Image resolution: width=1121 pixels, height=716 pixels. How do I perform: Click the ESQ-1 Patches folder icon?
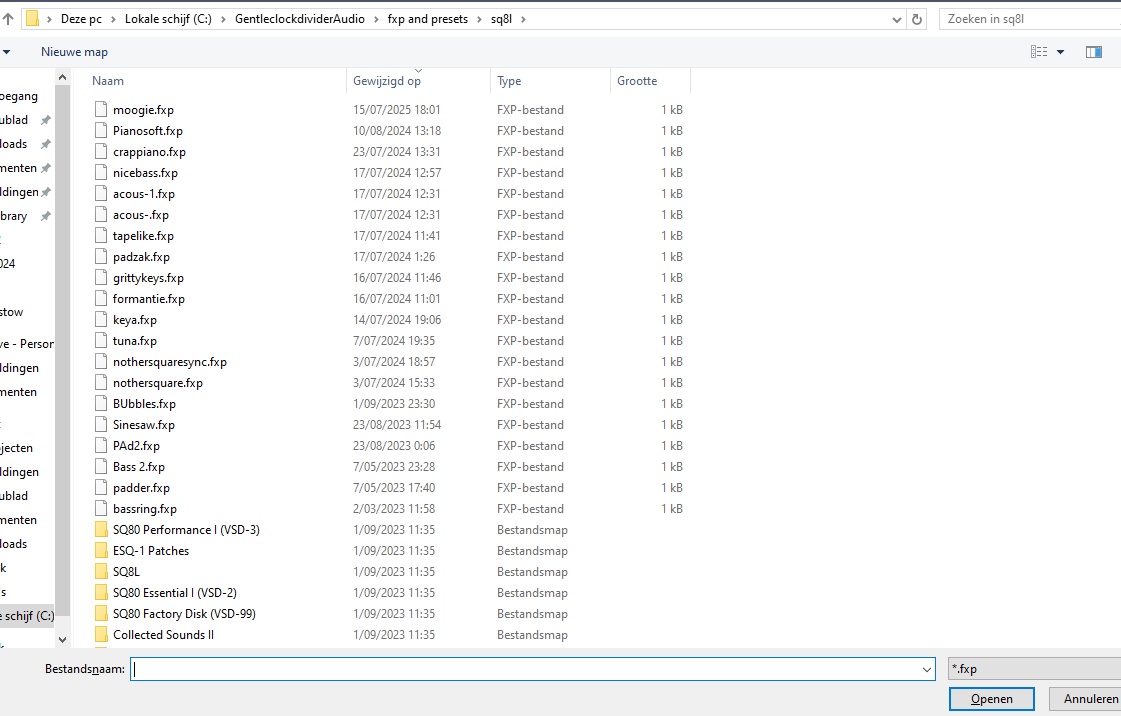click(101, 551)
